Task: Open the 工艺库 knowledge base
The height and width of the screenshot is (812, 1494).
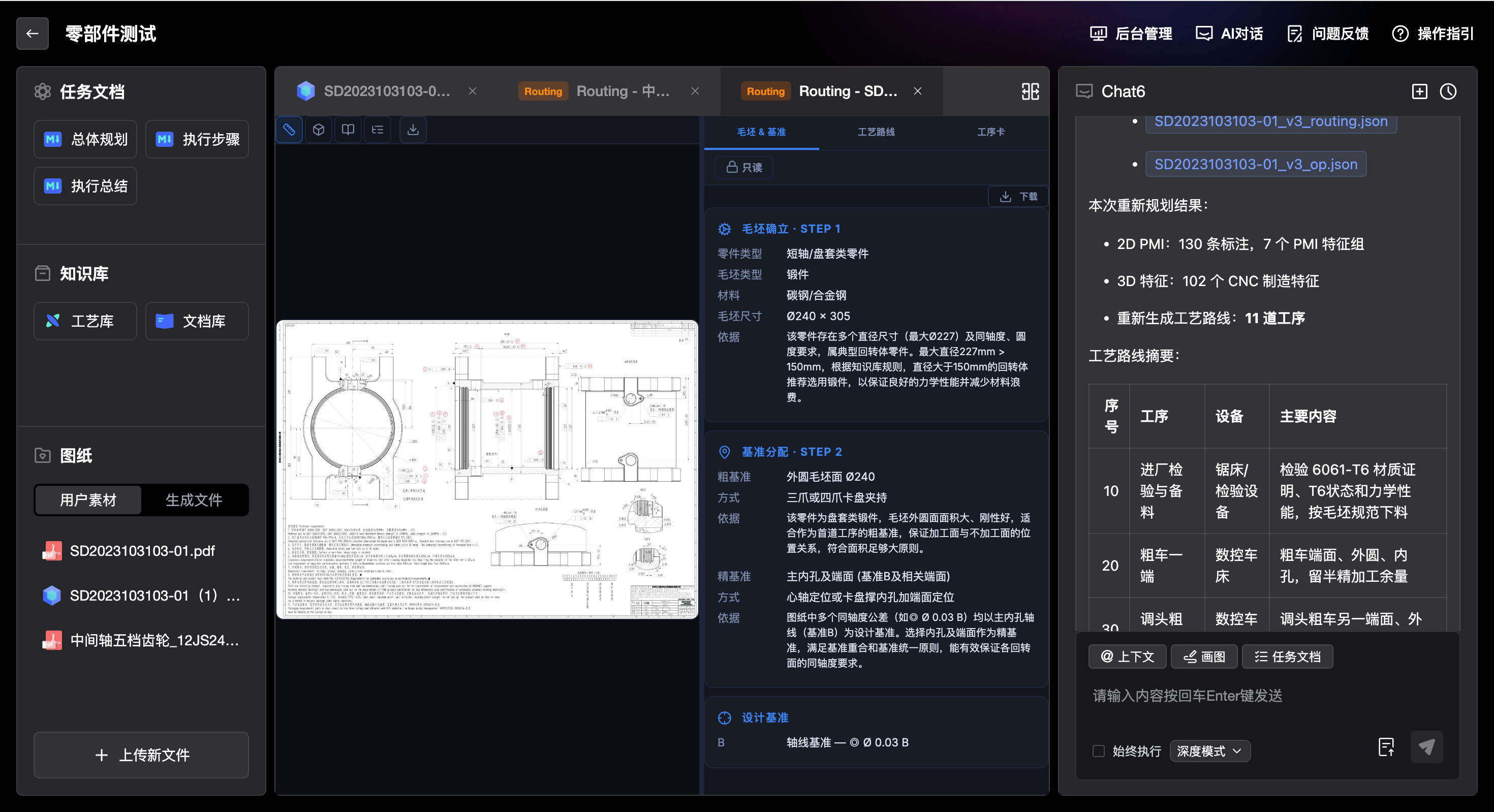Action: pyautogui.click(x=85, y=321)
